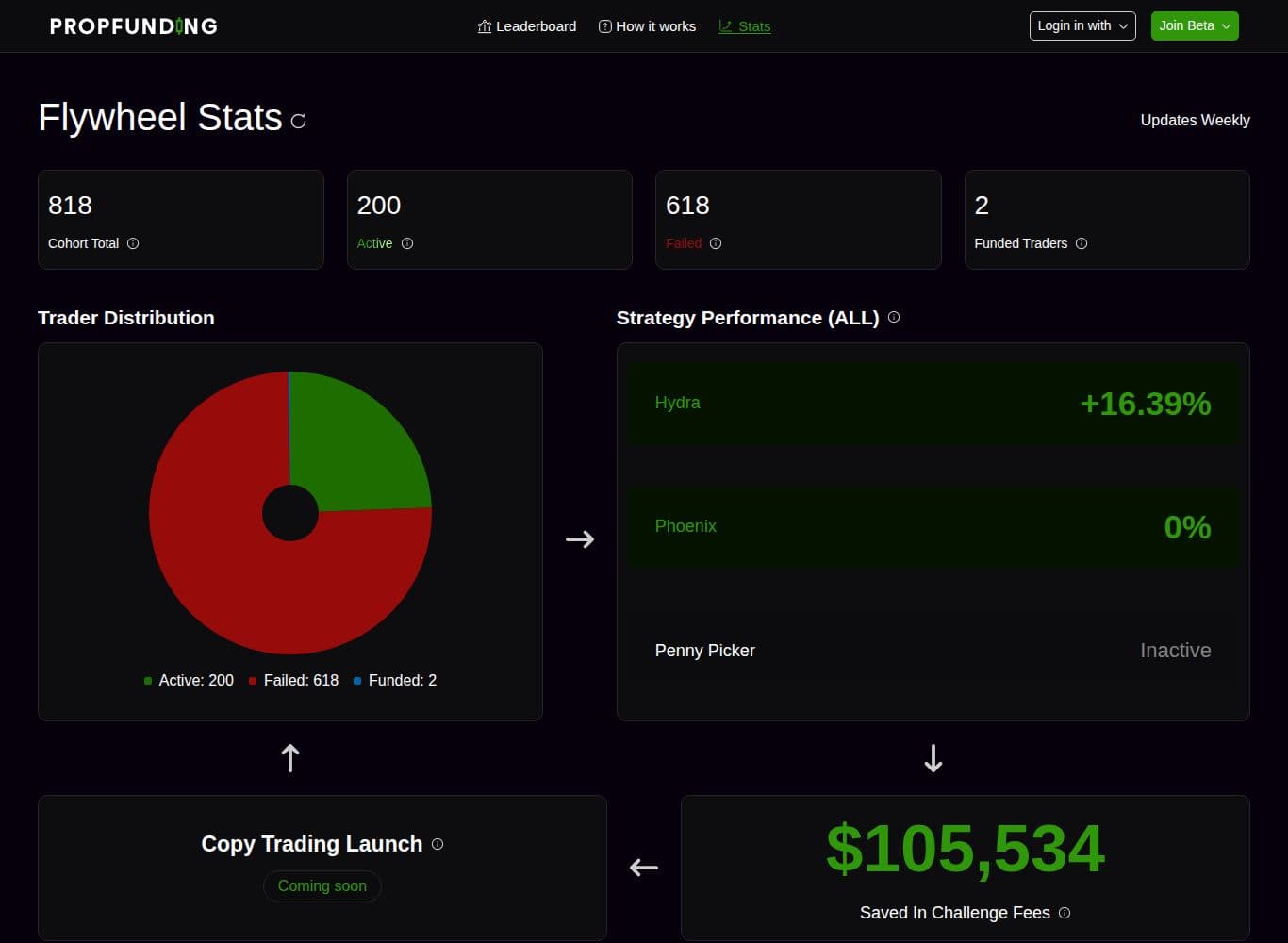Click the Updates Weekly text
Viewport: 1288px width, 943px height.
[1195, 120]
